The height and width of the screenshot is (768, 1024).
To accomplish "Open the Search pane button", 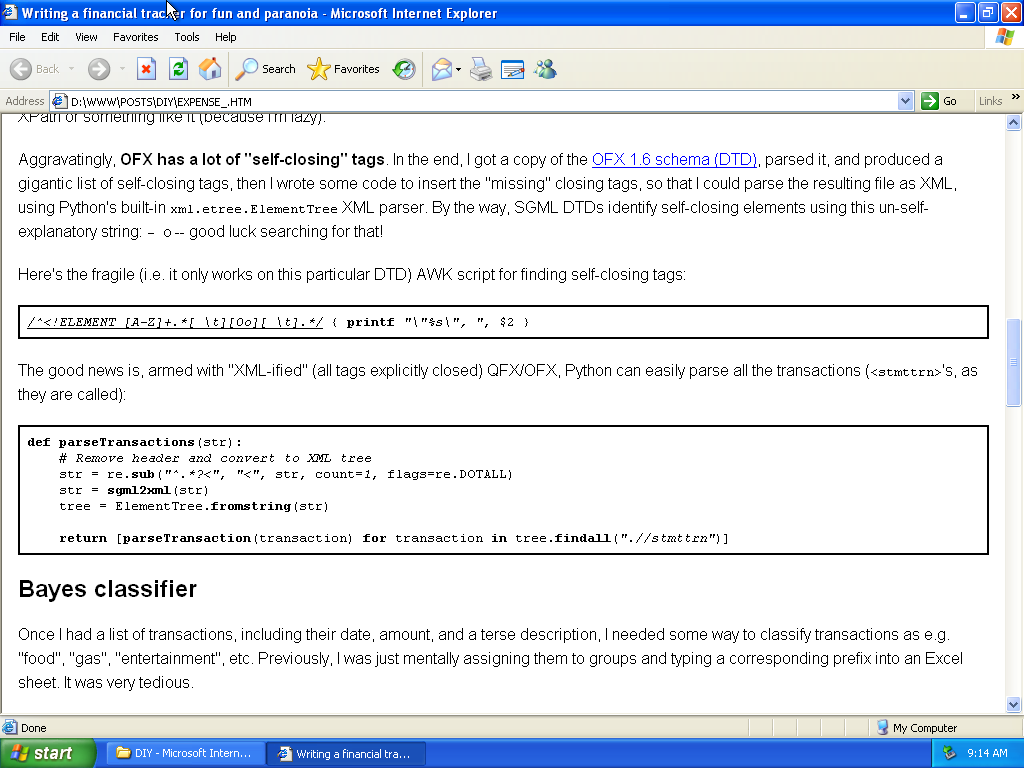I will (x=265, y=69).
